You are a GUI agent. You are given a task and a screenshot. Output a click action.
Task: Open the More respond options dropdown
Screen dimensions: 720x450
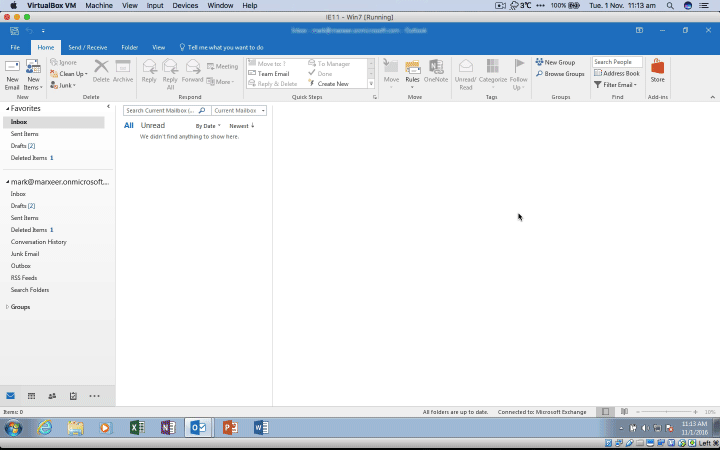coord(220,82)
